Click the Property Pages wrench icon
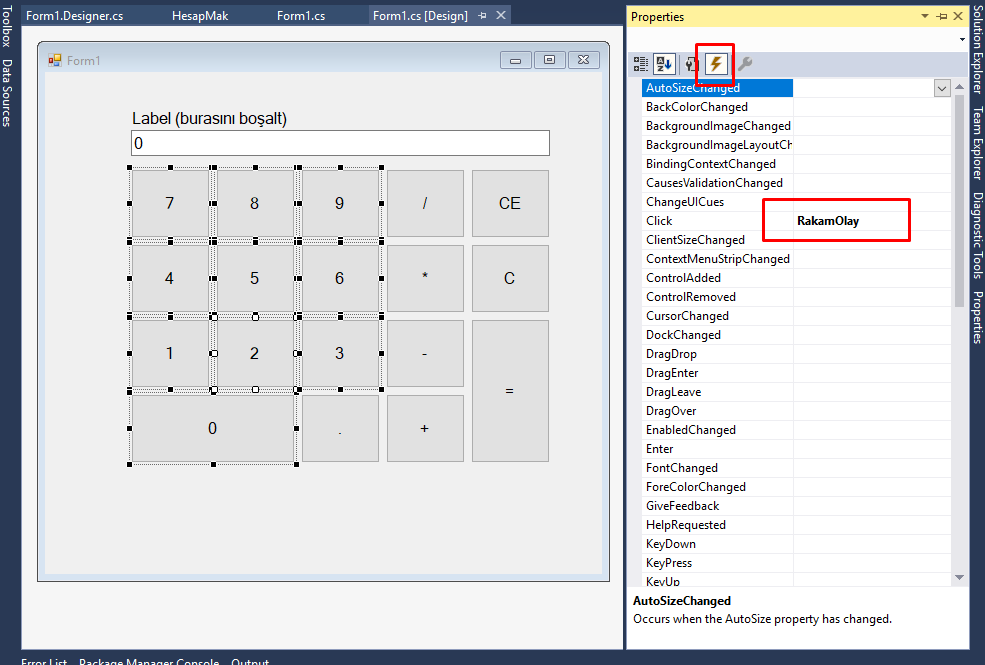 [x=745, y=64]
